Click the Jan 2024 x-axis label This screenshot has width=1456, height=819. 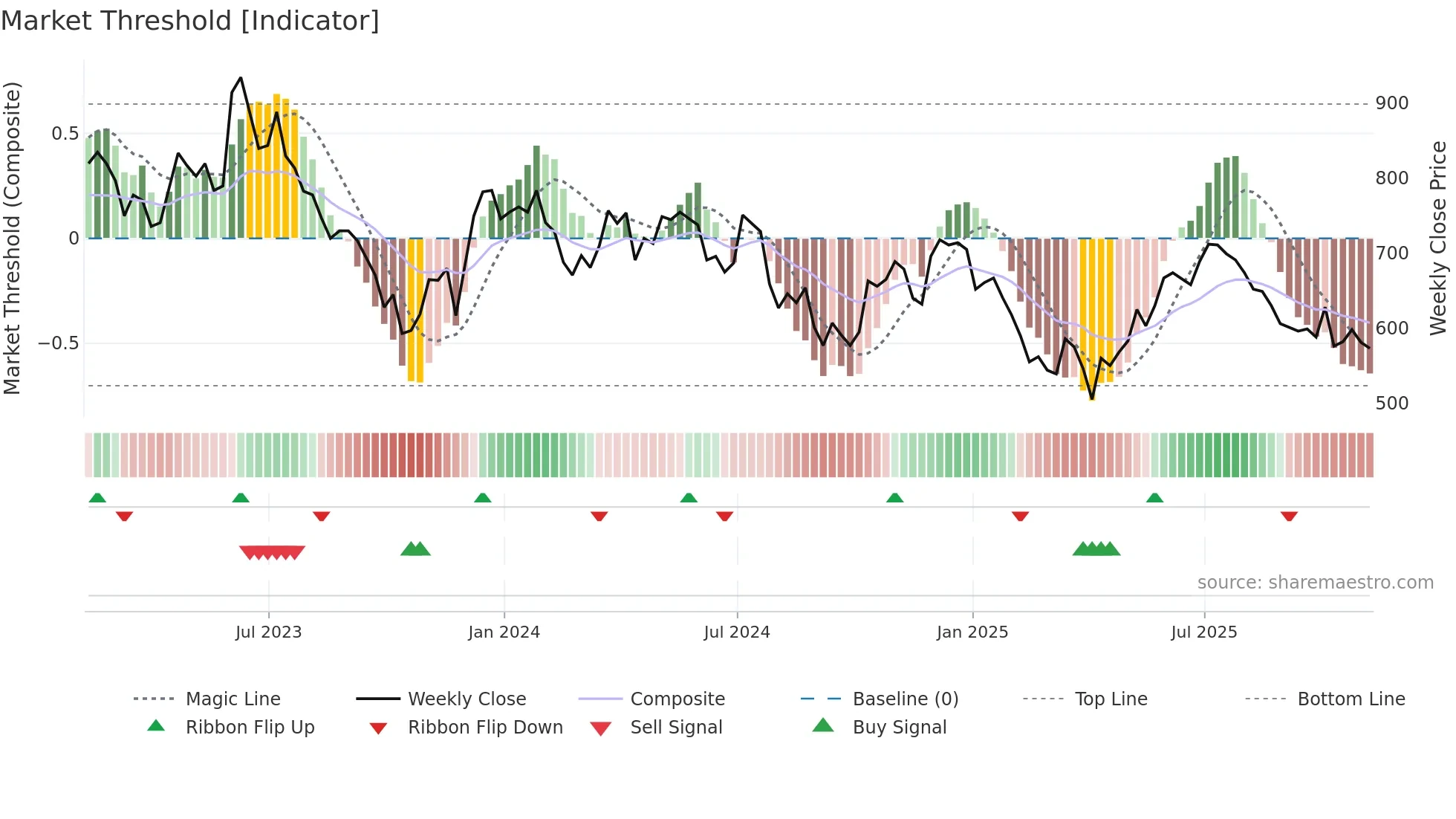504,632
